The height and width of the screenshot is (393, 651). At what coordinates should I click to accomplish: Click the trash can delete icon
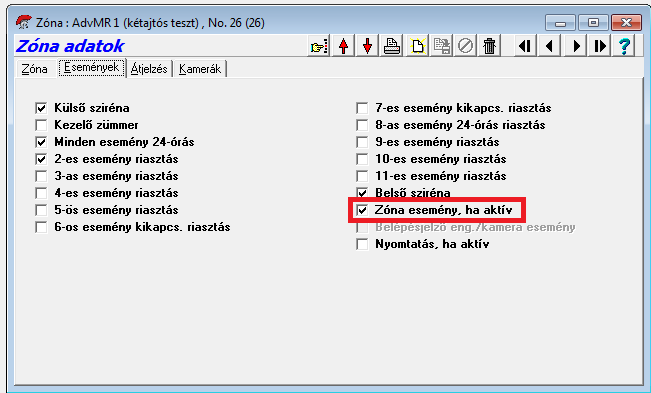[489, 46]
